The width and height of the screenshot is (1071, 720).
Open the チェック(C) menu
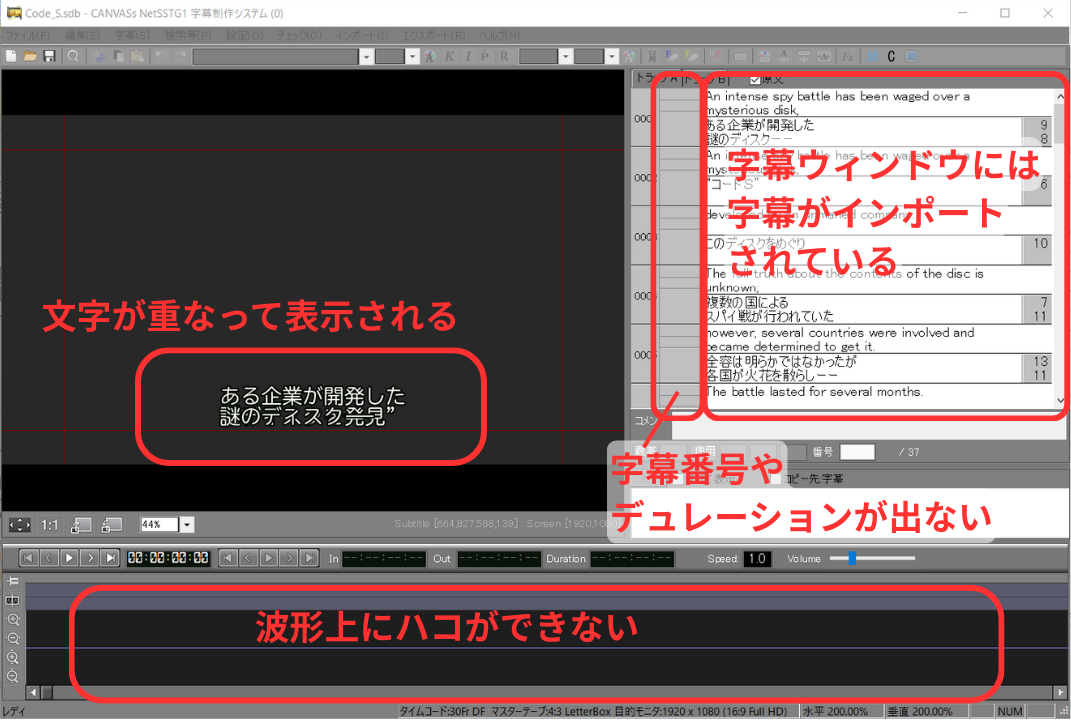[x=299, y=35]
